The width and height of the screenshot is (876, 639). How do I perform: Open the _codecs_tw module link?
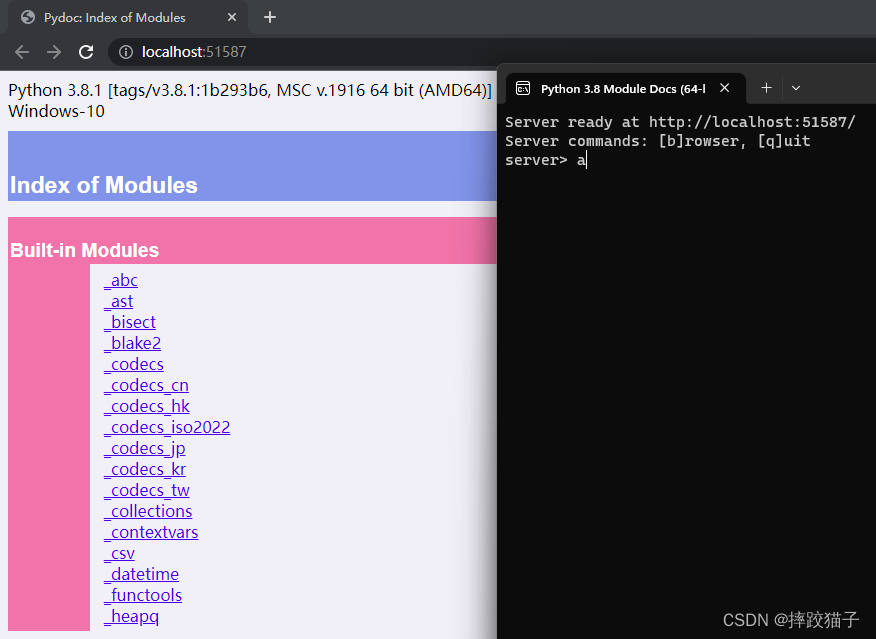[146, 490]
